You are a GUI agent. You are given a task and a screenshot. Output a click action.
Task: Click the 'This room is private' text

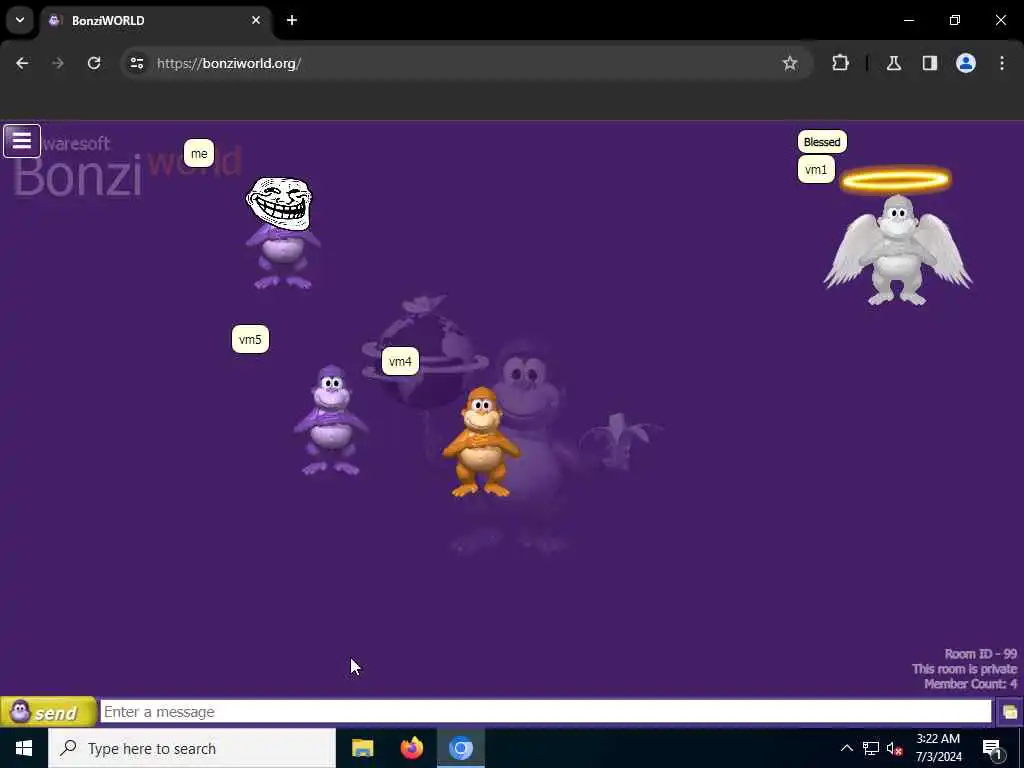click(x=965, y=669)
